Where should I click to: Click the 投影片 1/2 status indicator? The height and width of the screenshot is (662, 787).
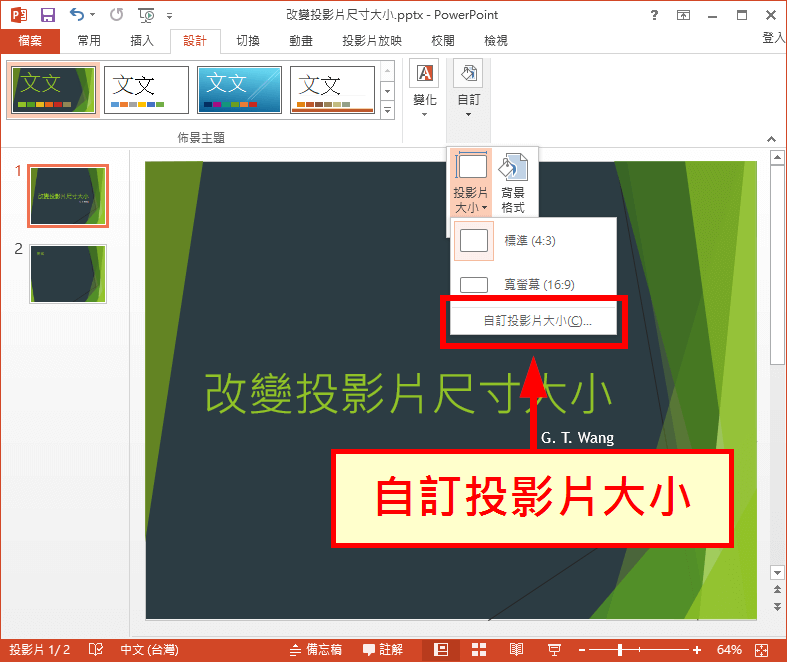coord(40,650)
